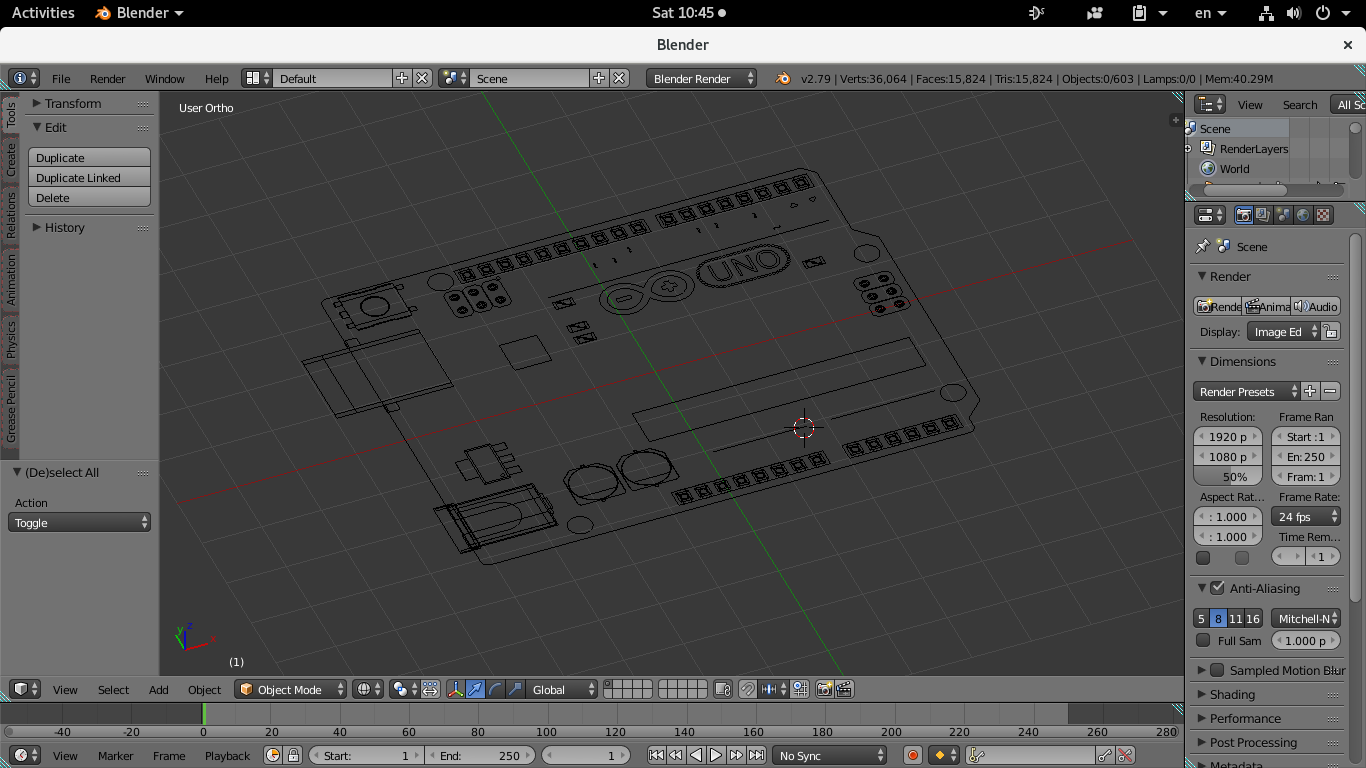Click the Delete button in Edit panel
Screen dimensions: 1366x768
[x=89, y=197]
